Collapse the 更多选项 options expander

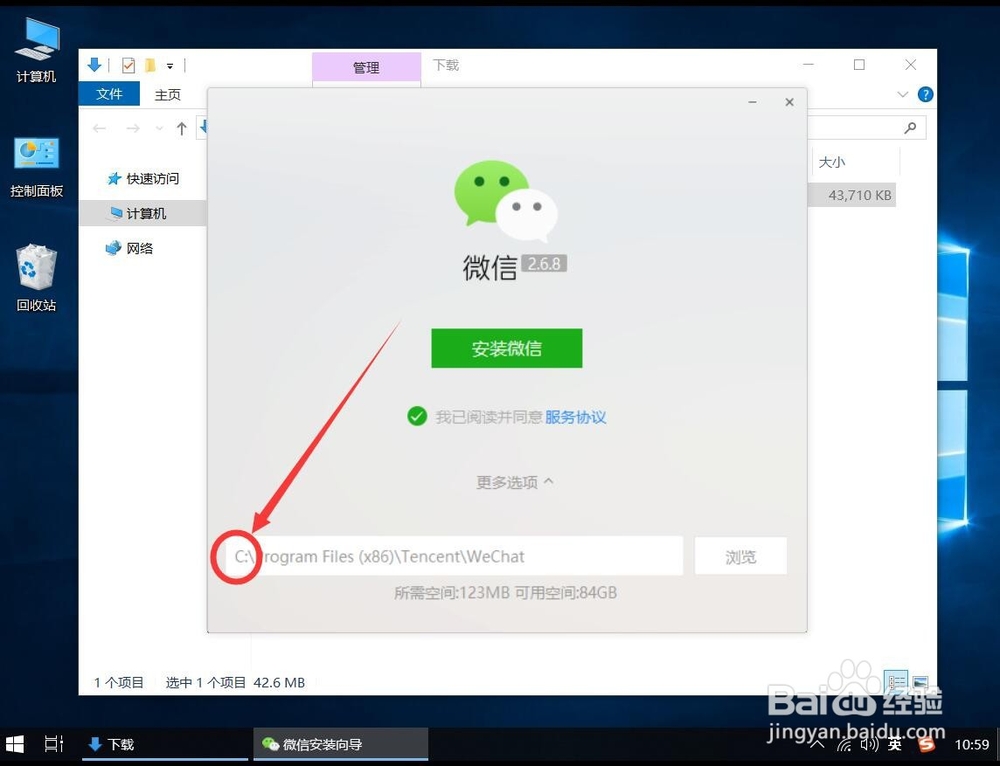pyautogui.click(x=515, y=482)
